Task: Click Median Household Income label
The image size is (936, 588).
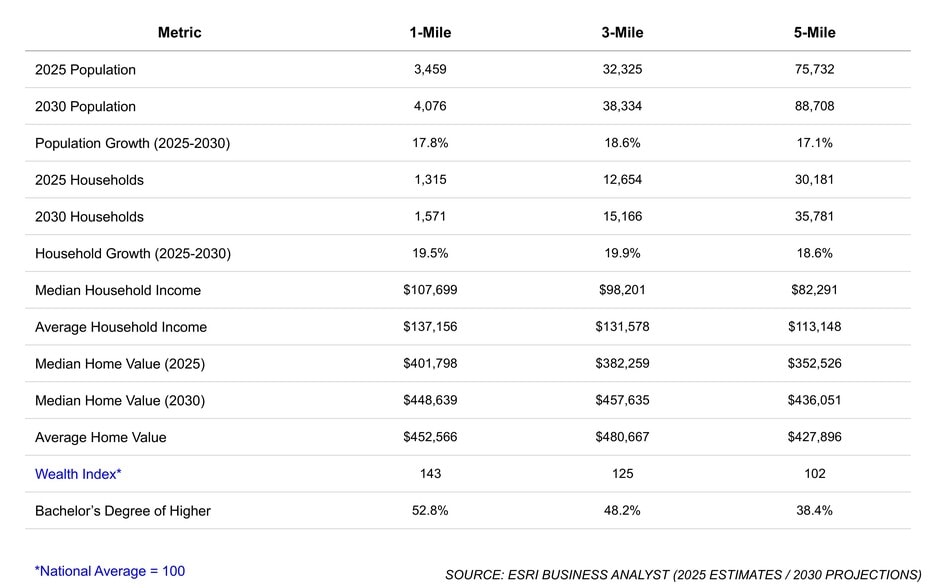Action: coord(118,290)
